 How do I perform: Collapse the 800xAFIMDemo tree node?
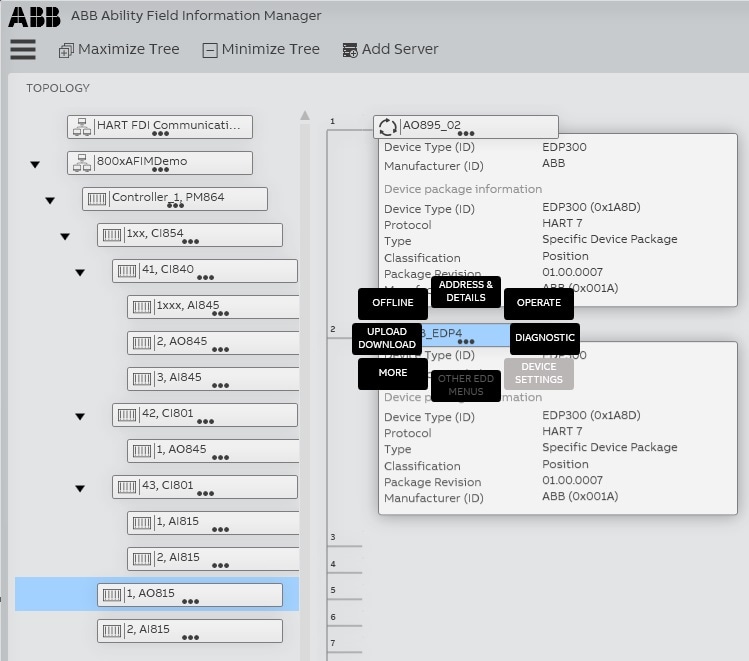(x=35, y=165)
